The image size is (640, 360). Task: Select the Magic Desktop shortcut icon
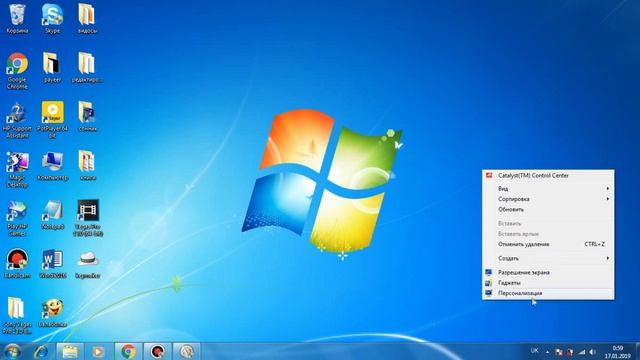[x=17, y=169]
